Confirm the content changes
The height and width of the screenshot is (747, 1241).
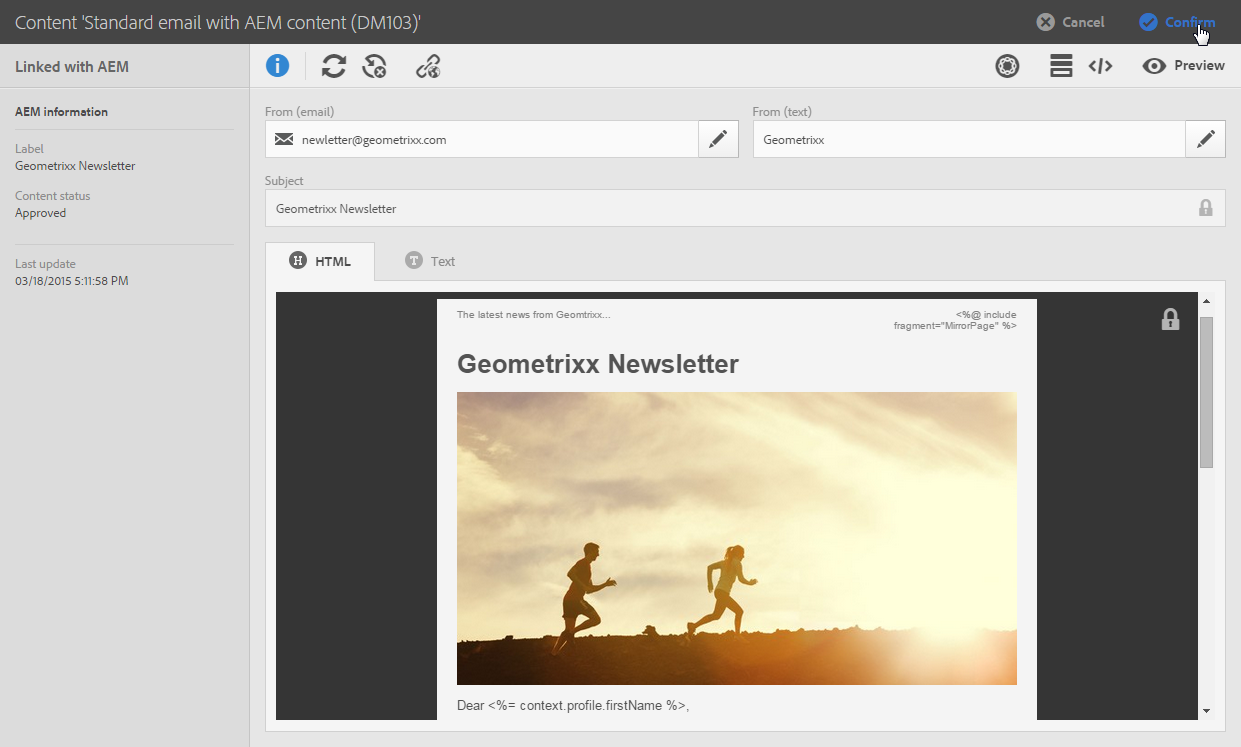tap(1177, 22)
